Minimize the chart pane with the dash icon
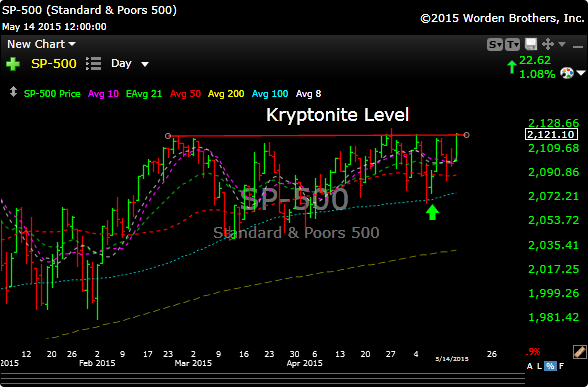The height and width of the screenshot is (387, 588). click(x=578, y=46)
